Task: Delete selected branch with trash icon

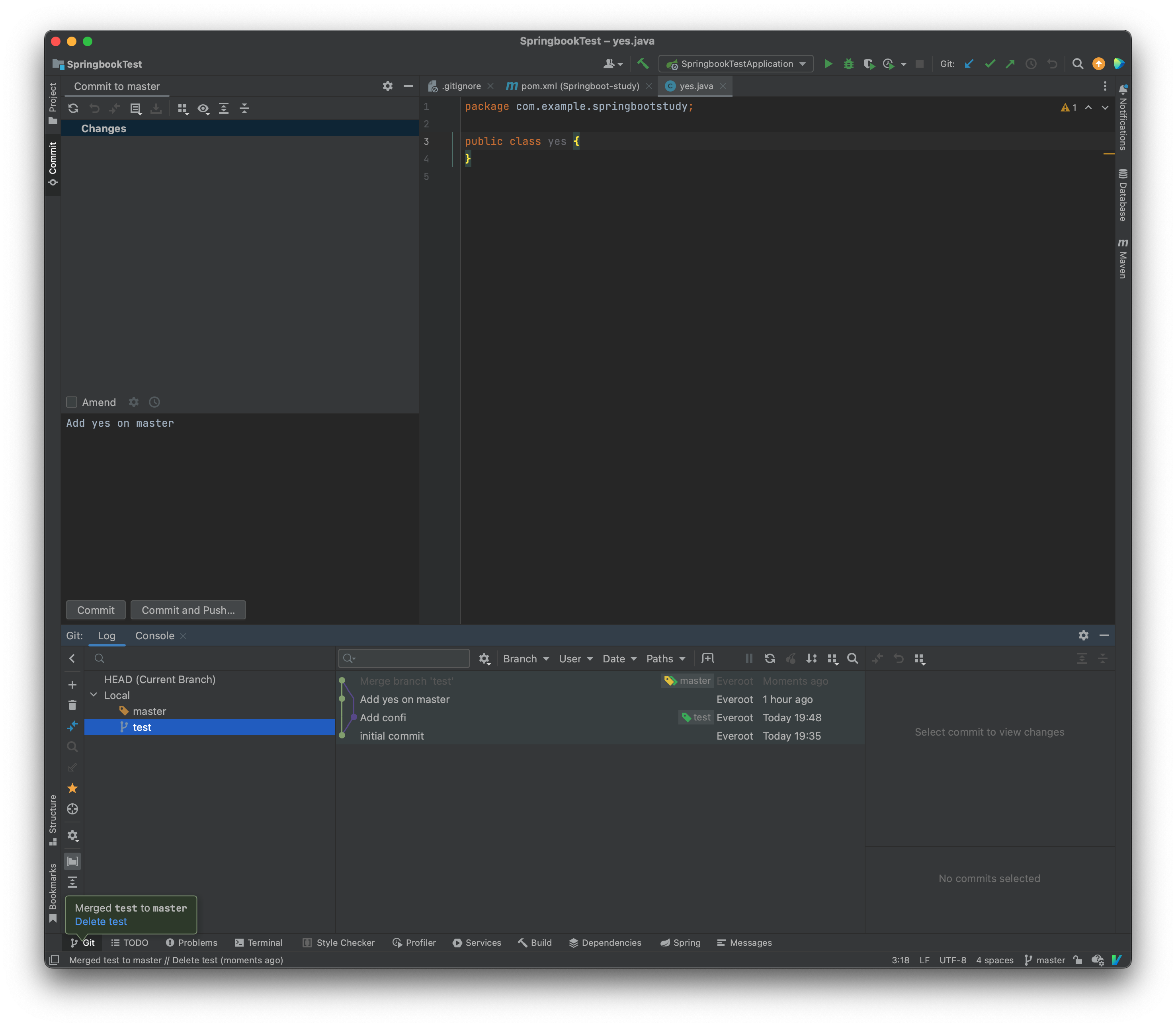Action: (x=72, y=705)
